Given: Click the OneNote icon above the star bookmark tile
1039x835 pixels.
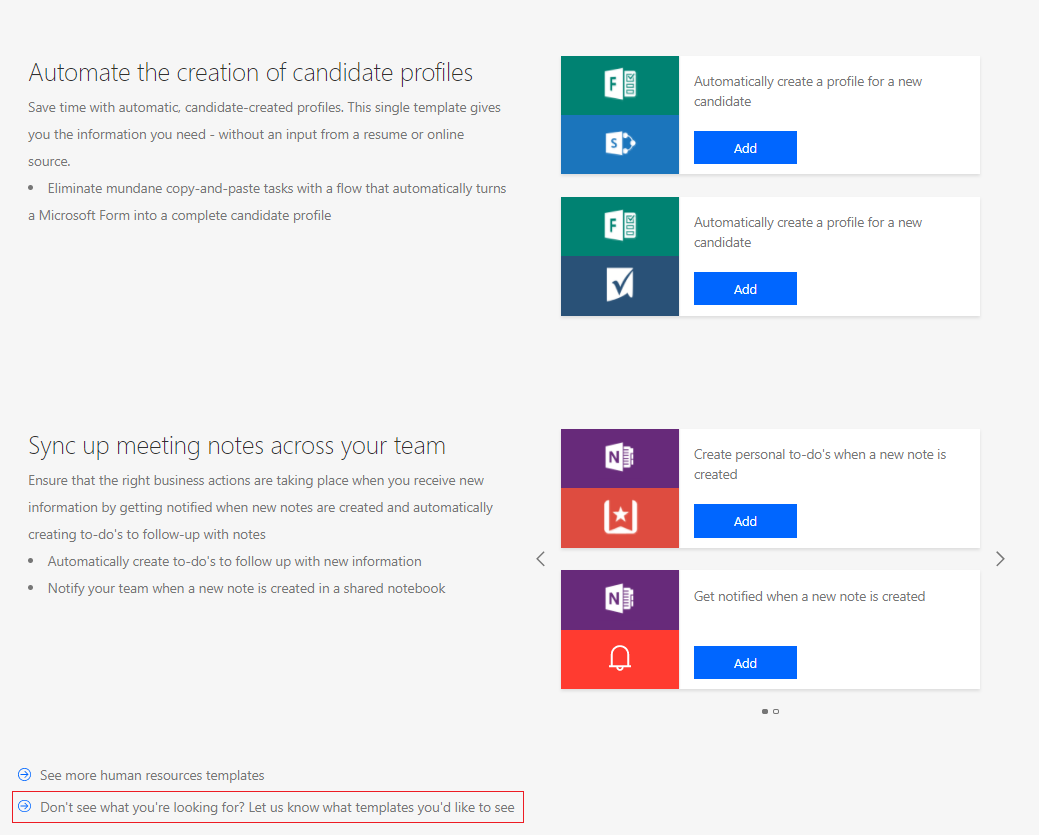Looking at the screenshot, I should coord(620,458).
